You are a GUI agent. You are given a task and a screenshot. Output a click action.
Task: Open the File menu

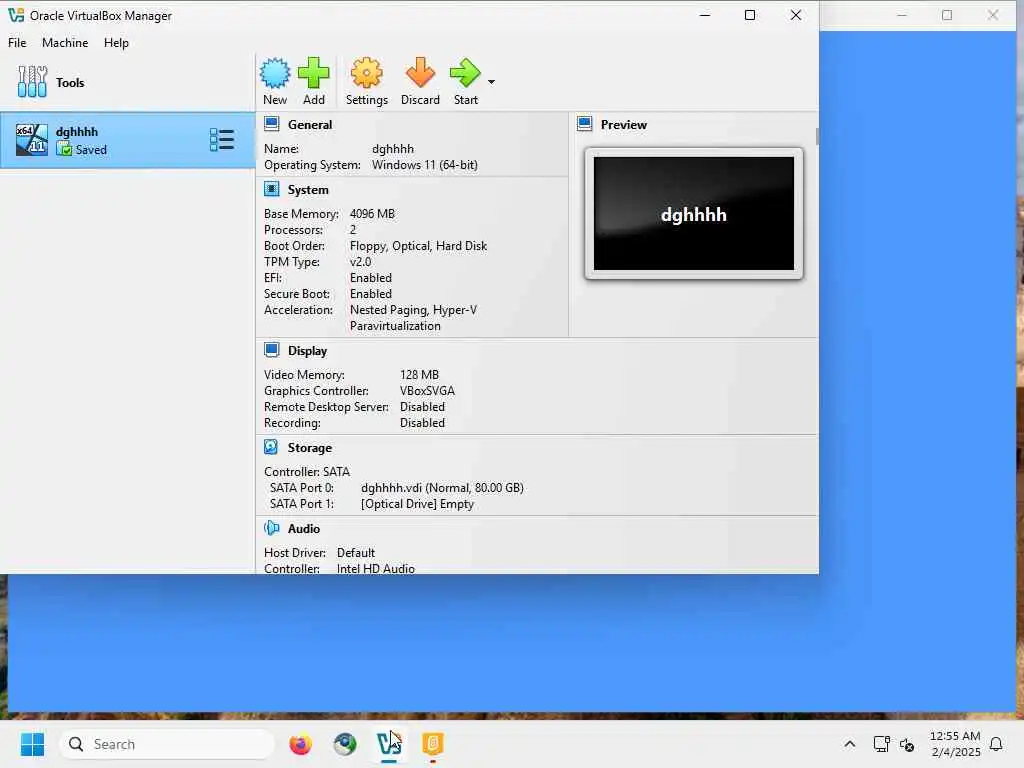[17, 42]
